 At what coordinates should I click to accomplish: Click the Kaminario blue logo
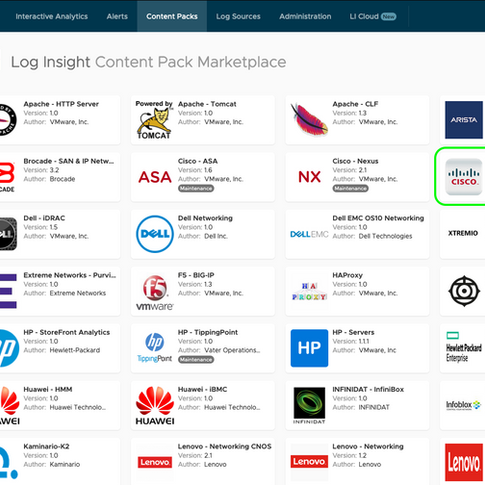pos(8,463)
